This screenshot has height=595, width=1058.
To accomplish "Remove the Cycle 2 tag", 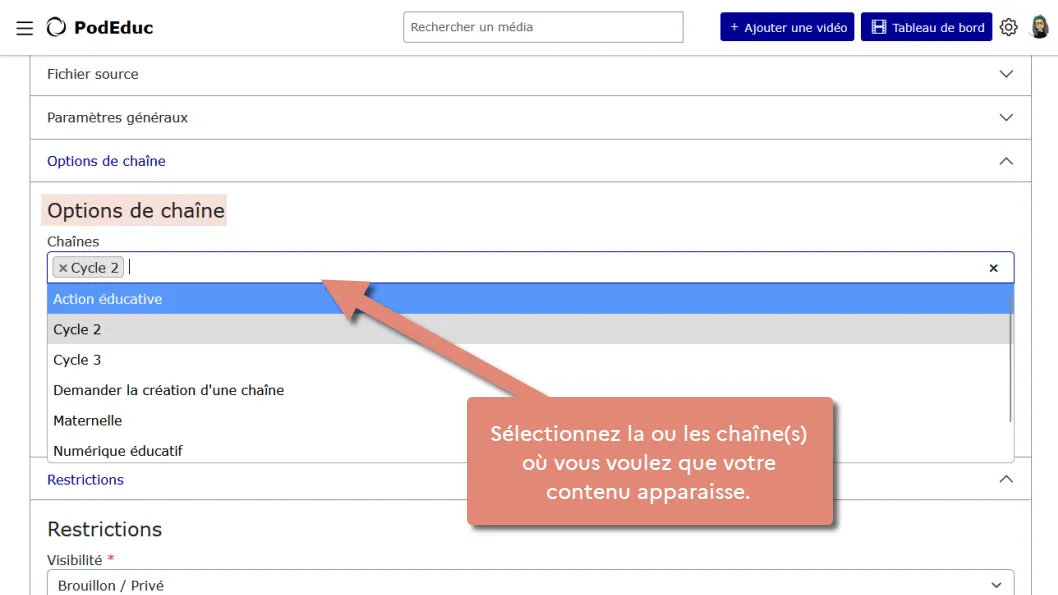I will click(x=63, y=268).
